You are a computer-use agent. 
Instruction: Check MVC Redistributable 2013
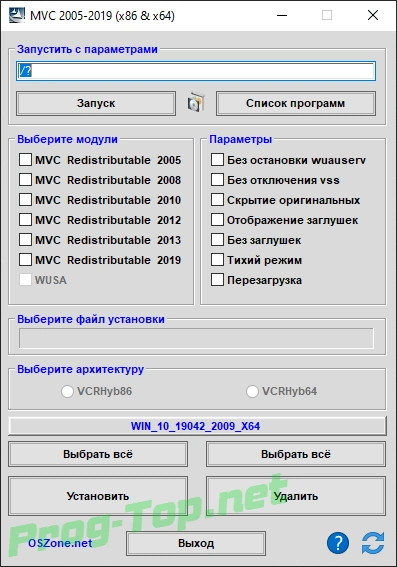pos(25,240)
